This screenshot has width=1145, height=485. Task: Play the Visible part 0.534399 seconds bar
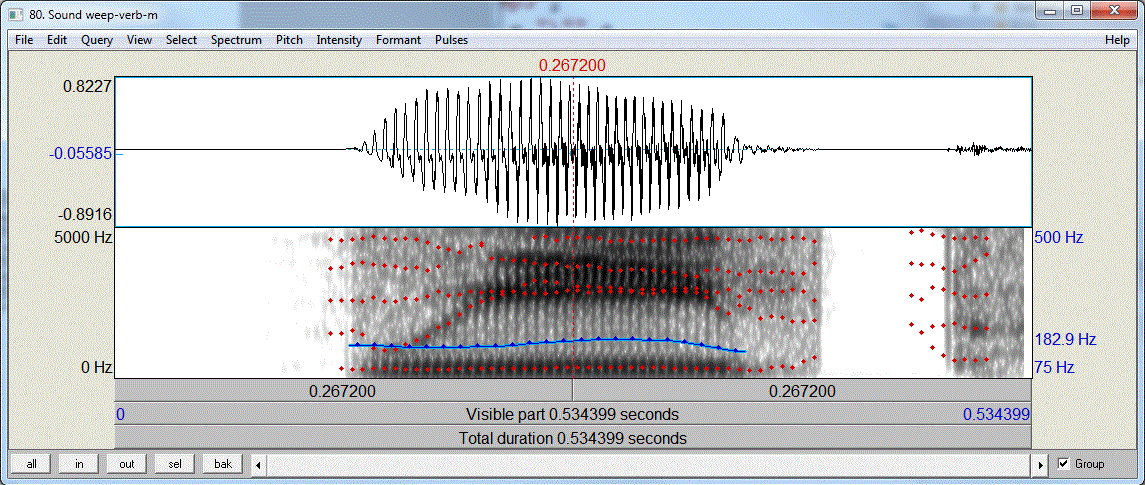click(572, 415)
